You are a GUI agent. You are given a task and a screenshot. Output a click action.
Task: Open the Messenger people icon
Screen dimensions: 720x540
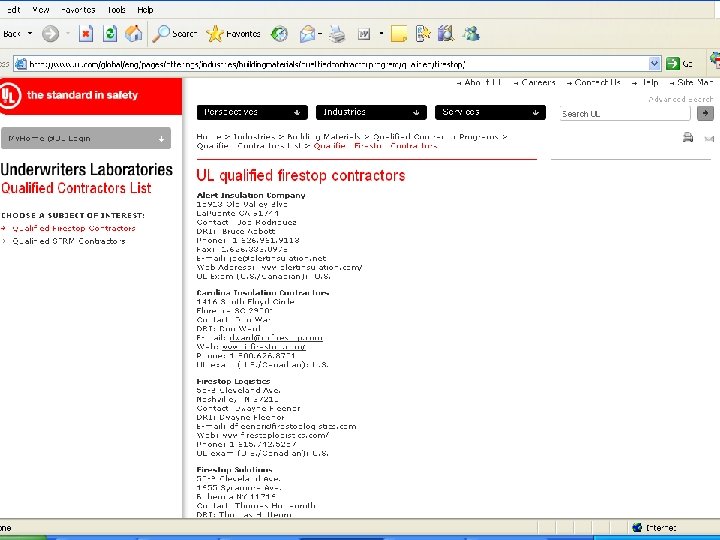pyautogui.click(x=471, y=34)
